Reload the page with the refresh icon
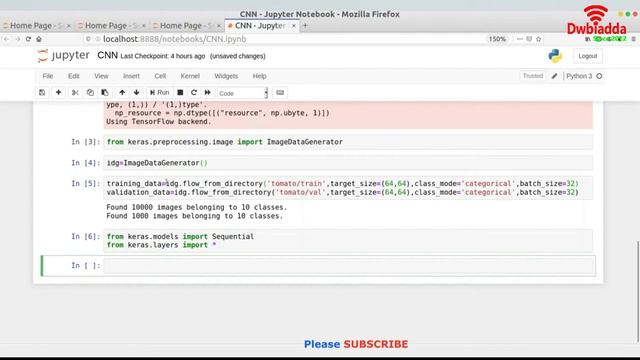 pyautogui.click(x=28, y=39)
